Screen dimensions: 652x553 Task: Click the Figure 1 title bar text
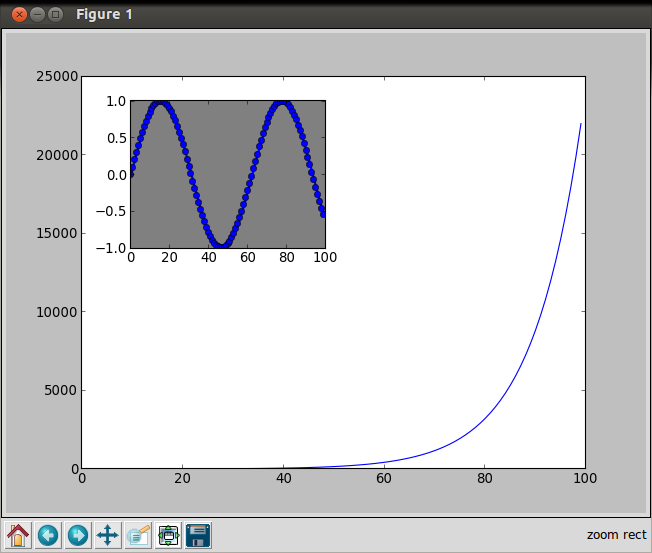104,15
